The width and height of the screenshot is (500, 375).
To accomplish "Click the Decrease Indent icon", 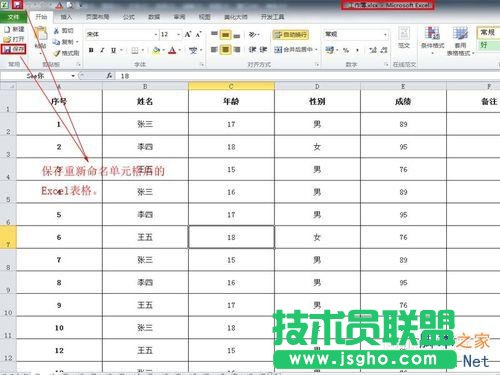I will 252,50.
